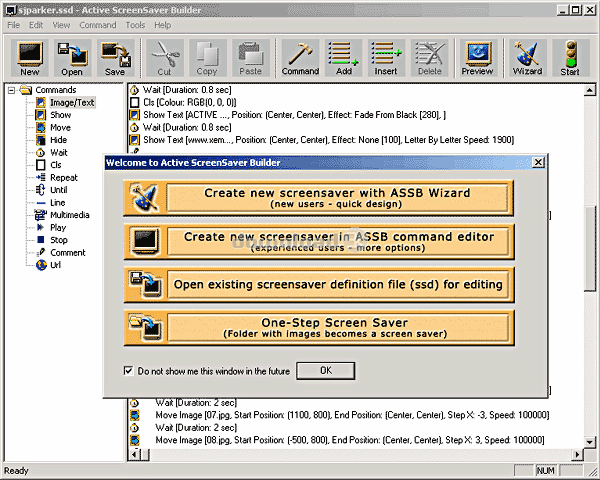Click the Insert toolbar icon

pyautogui.click(x=386, y=58)
